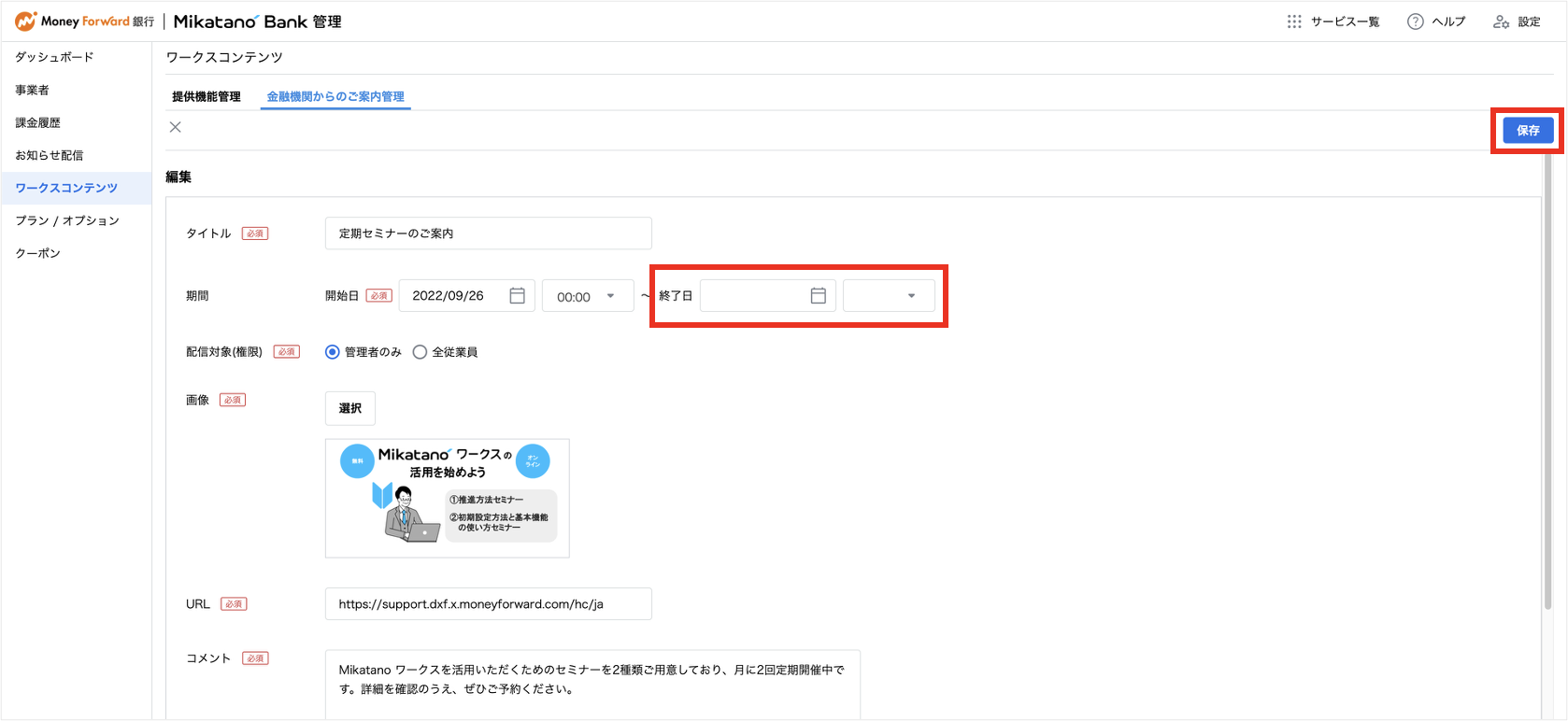Open クーポン in the sidebar
The image size is (1568, 721).
(37, 253)
